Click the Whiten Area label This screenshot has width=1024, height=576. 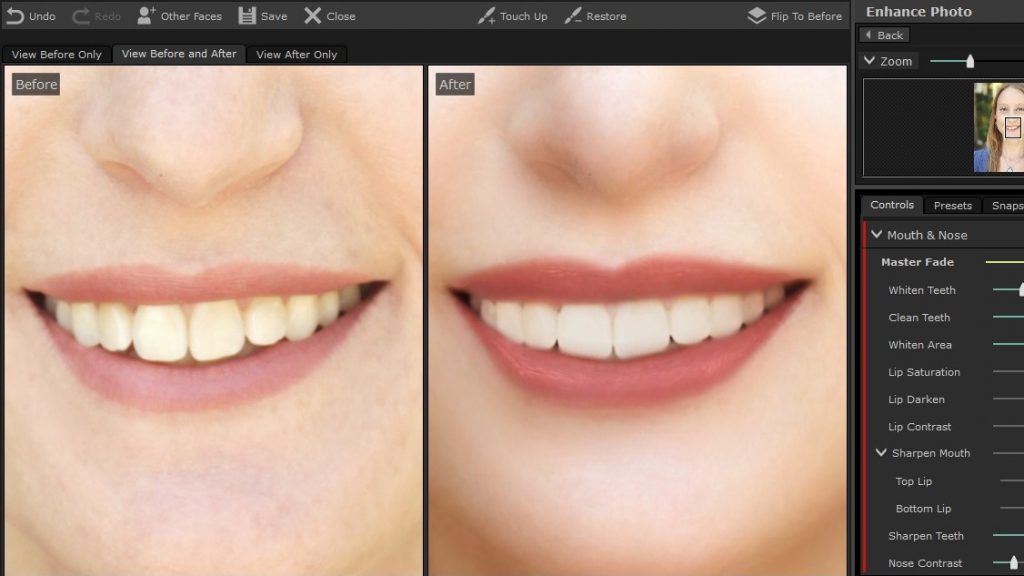click(920, 345)
